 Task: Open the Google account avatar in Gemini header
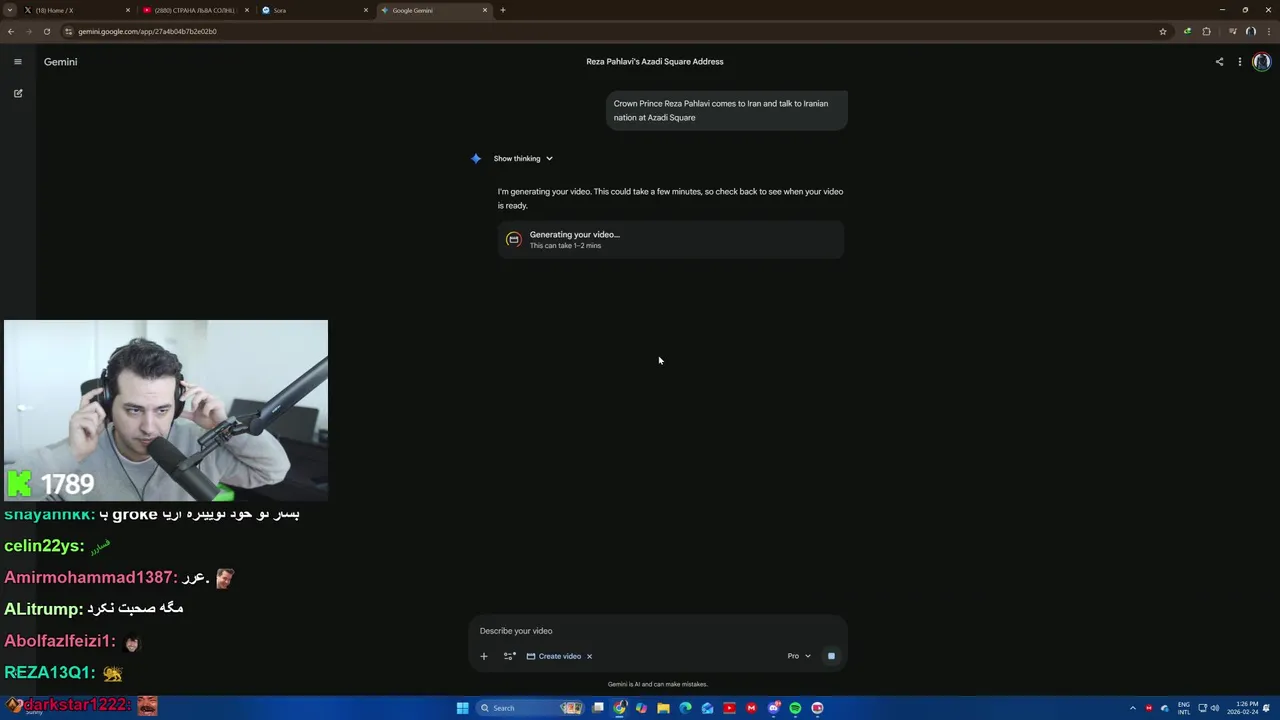[x=1262, y=62]
